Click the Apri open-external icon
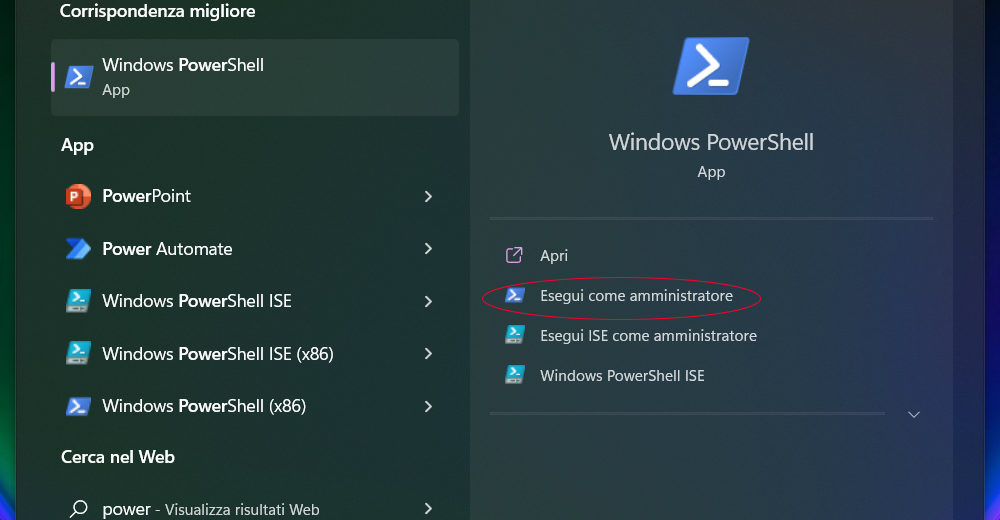Image resolution: width=1000 pixels, height=520 pixels. 515,255
